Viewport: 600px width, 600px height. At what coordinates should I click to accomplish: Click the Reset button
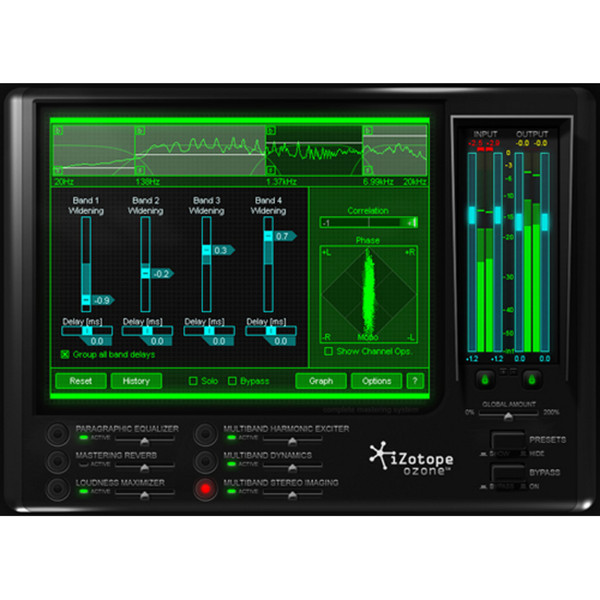click(80, 381)
